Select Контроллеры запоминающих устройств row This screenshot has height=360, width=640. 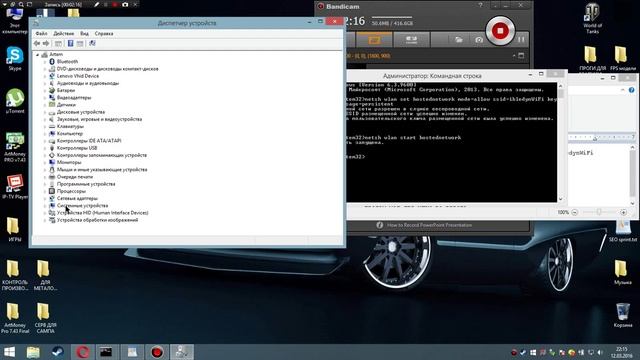click(102, 155)
